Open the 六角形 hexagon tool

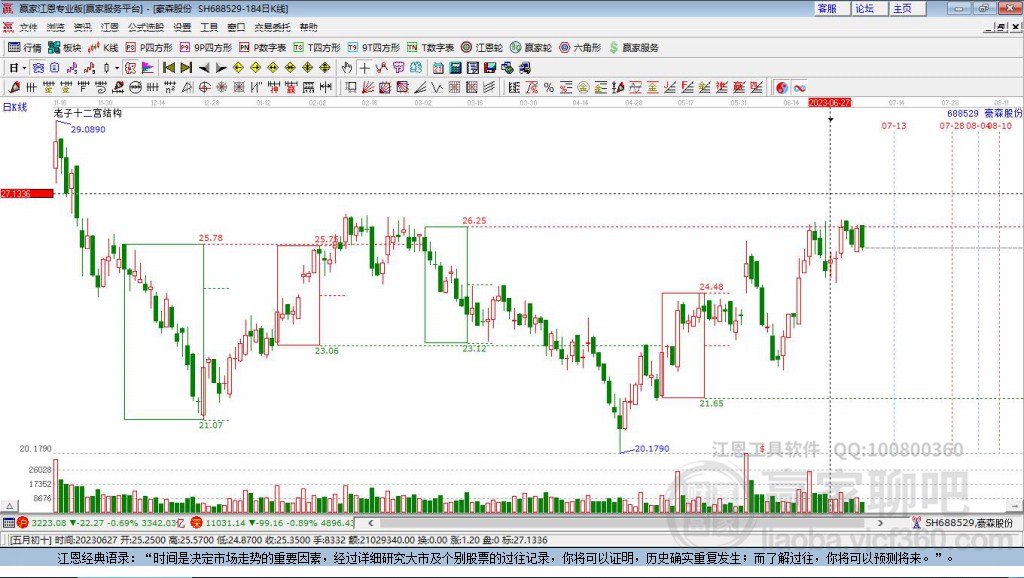click(x=579, y=48)
